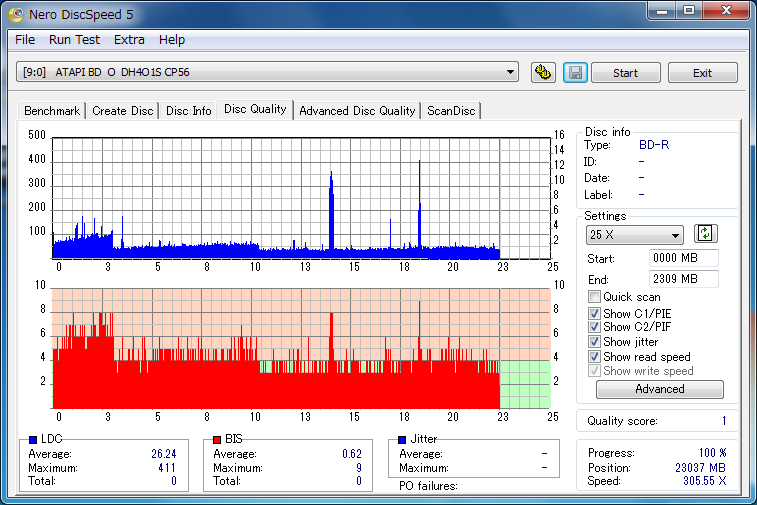
Task: Open the Extra menu
Action: click(x=129, y=40)
